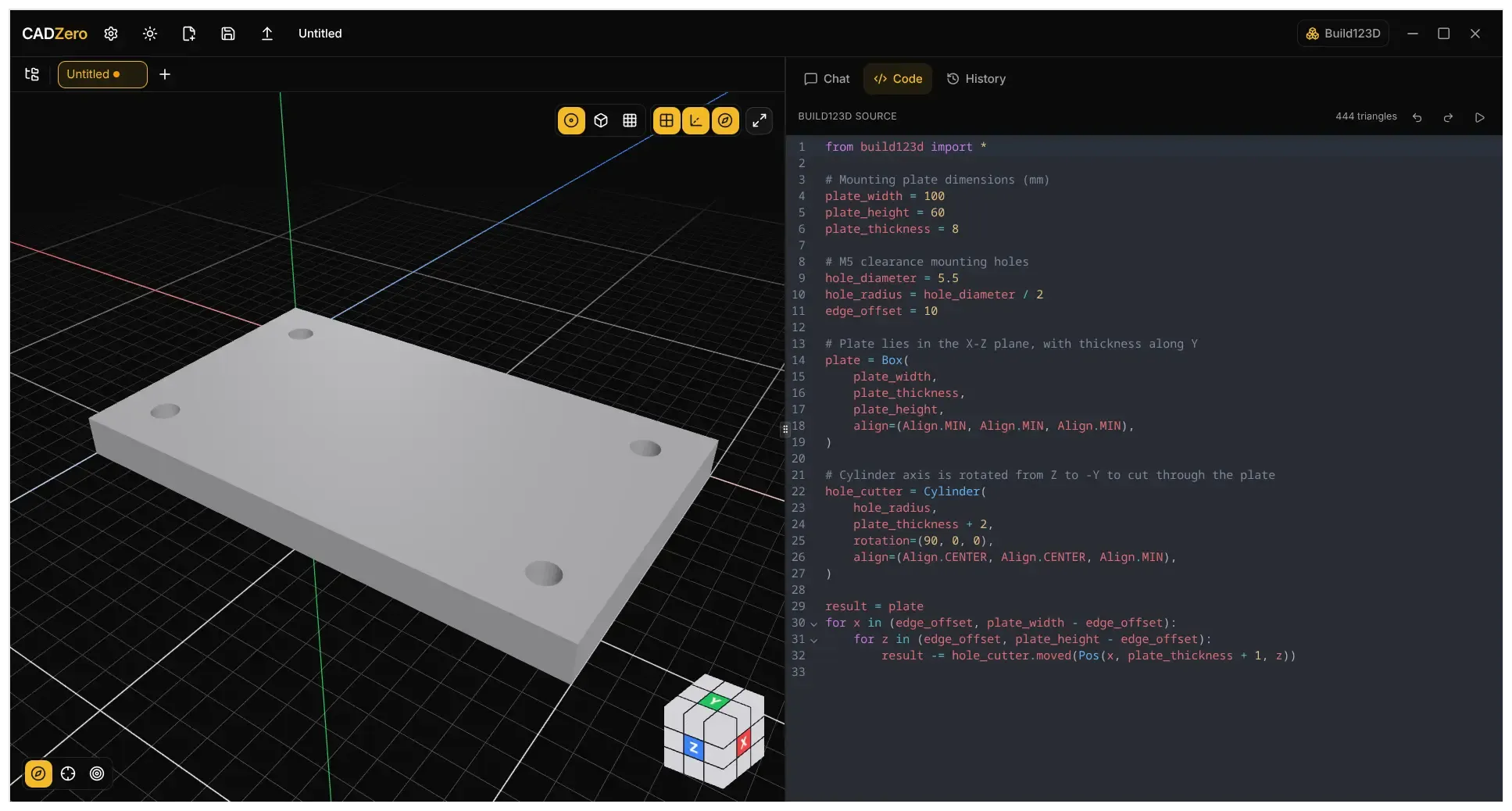Toggle light/dark theme sun icon

[150, 34]
